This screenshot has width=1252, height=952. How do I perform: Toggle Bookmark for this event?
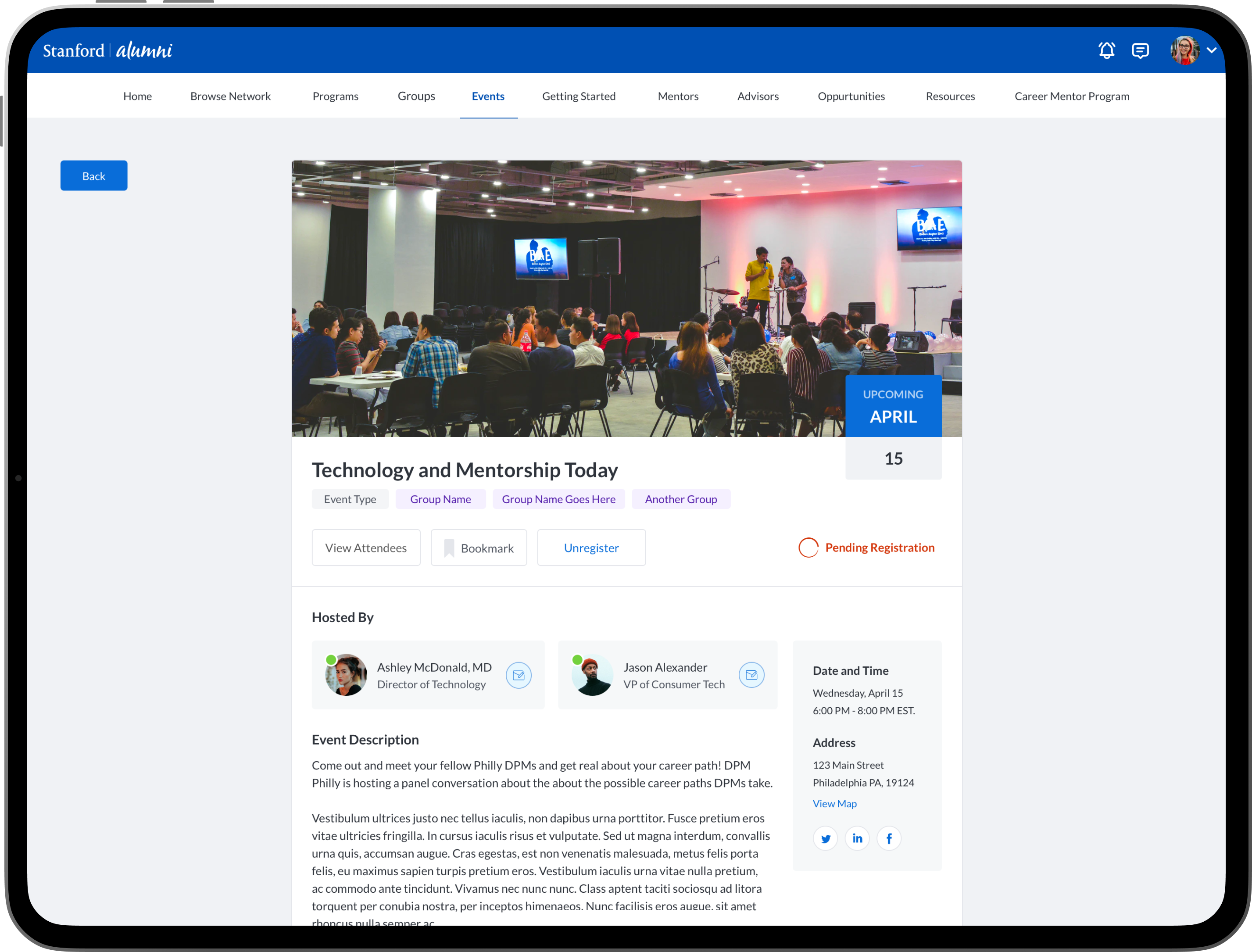pos(479,548)
